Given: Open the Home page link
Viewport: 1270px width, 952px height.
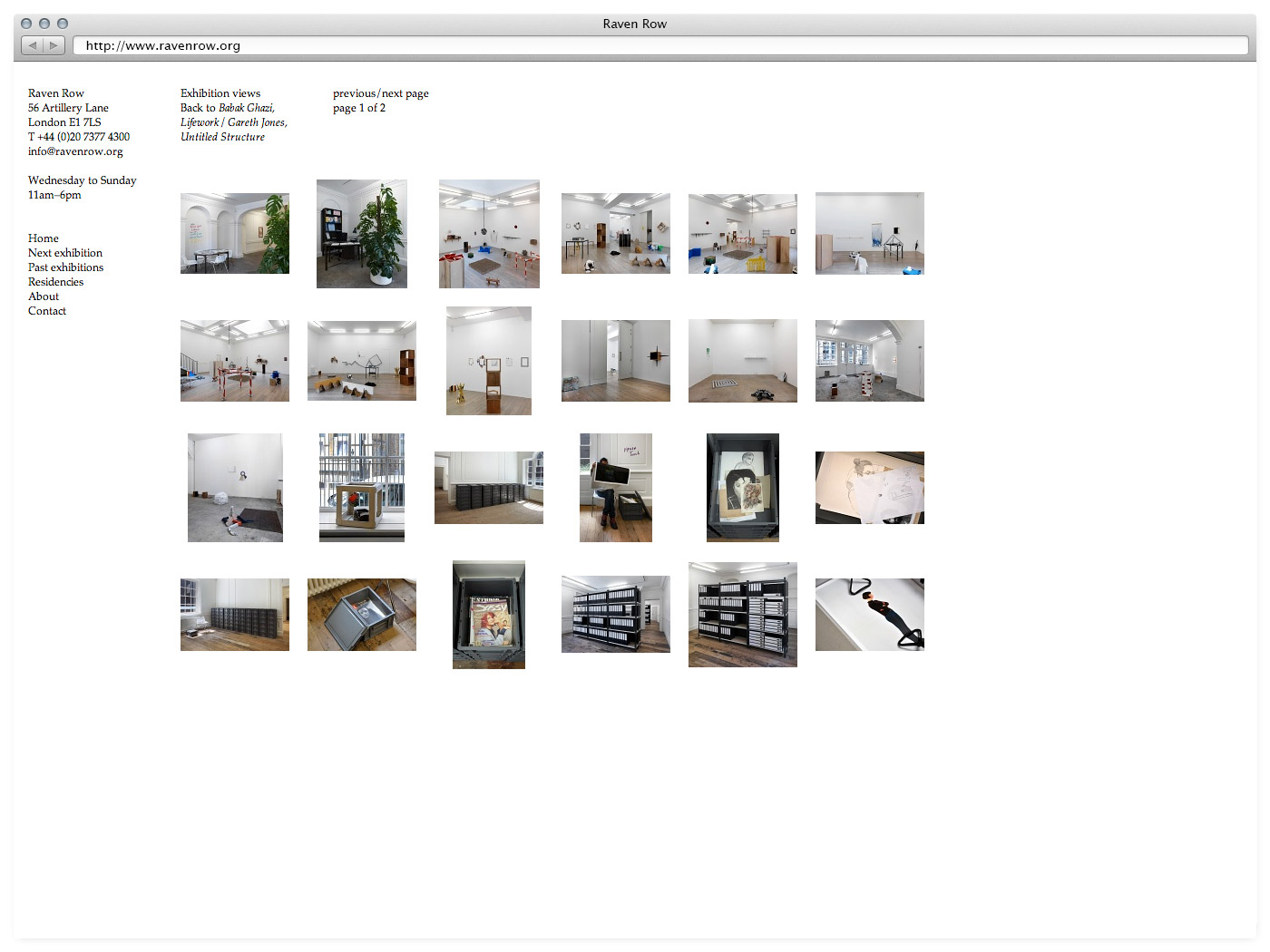Looking at the screenshot, I should click(43, 238).
